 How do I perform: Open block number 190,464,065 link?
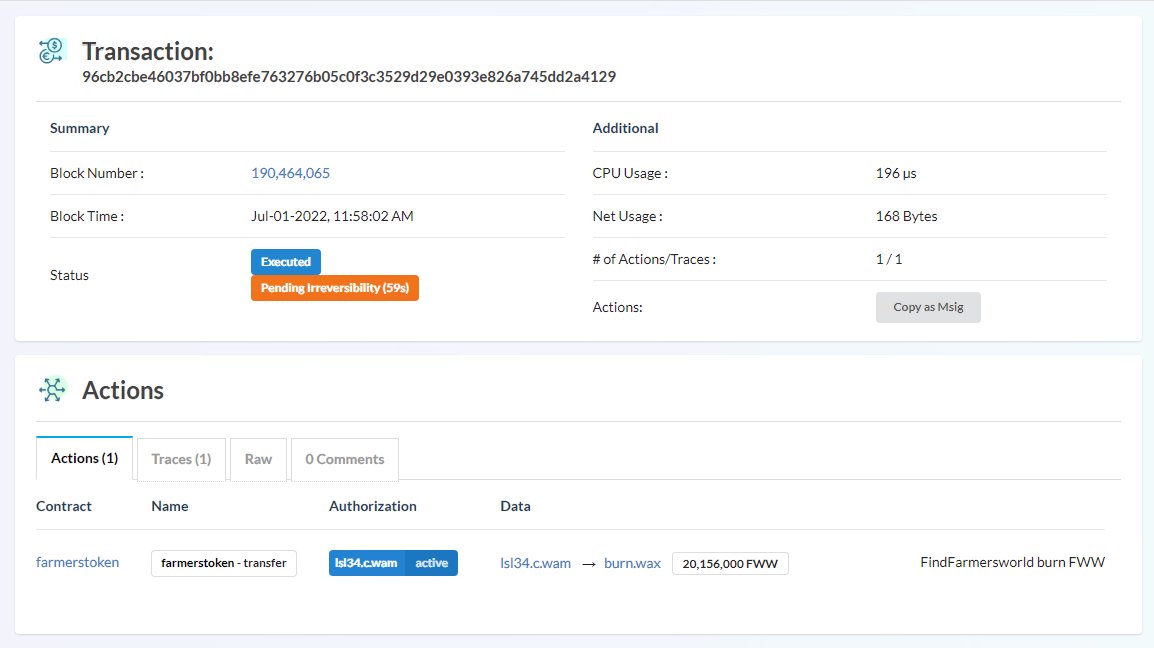290,173
